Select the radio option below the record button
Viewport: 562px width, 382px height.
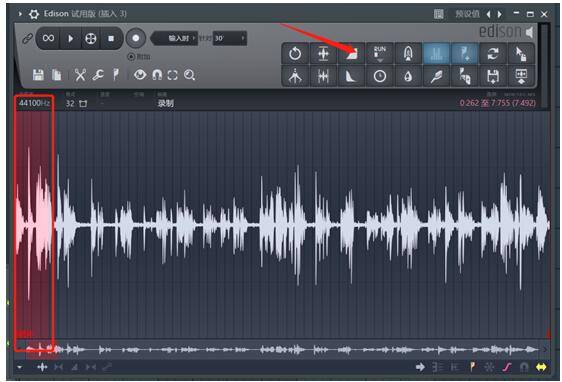pos(131,57)
